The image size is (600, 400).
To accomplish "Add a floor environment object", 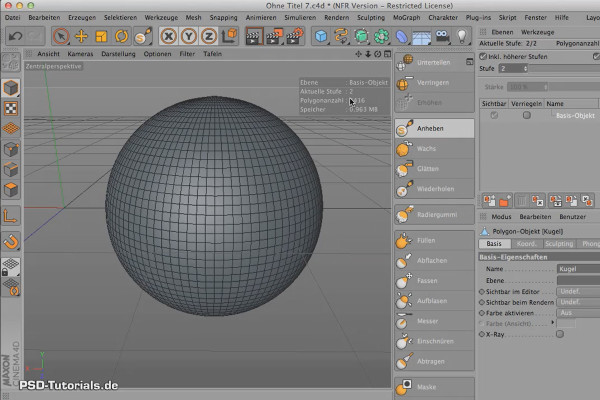I will click(422, 37).
